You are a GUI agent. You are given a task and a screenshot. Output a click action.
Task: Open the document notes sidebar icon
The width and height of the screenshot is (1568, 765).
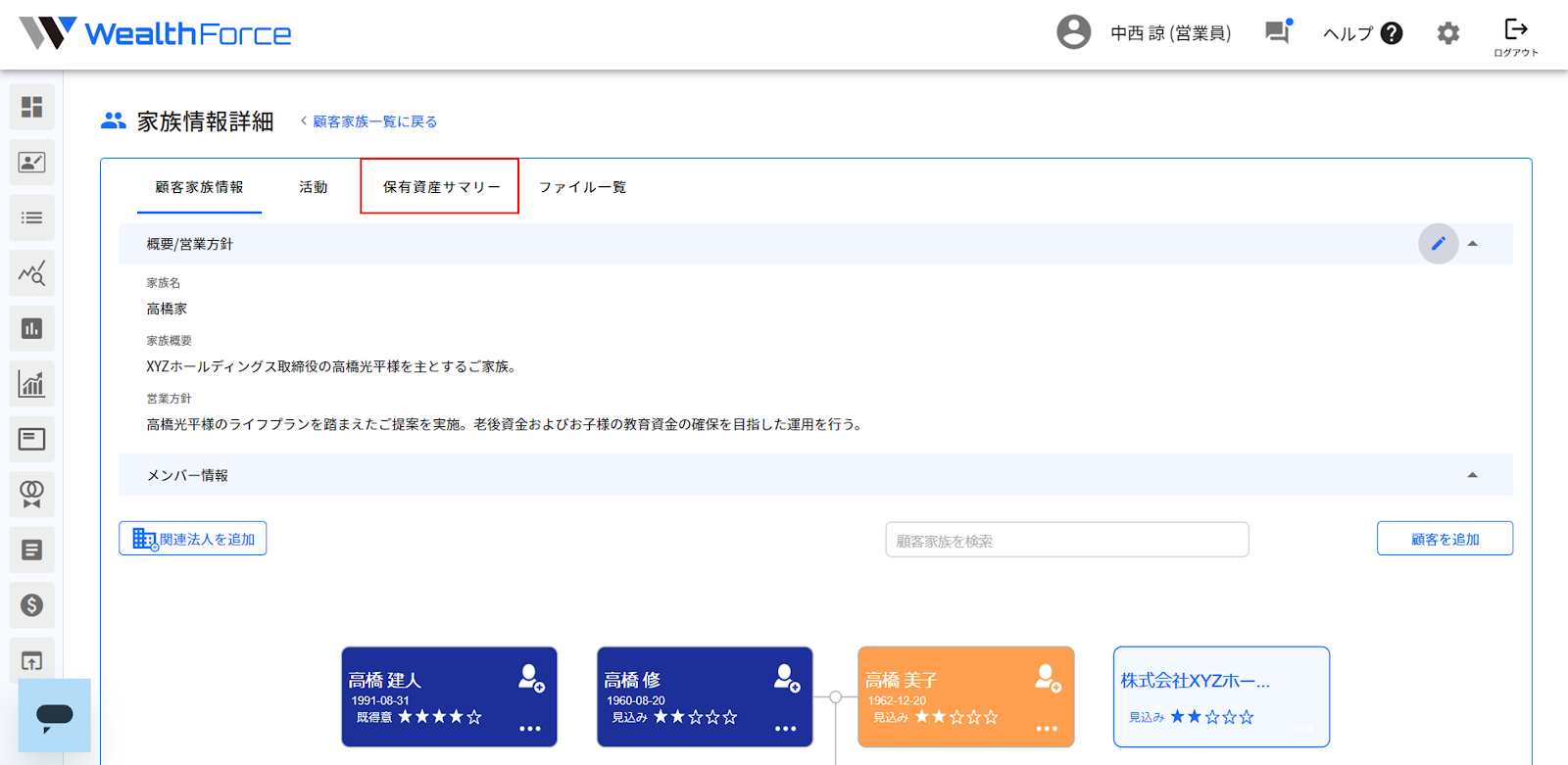point(31,550)
